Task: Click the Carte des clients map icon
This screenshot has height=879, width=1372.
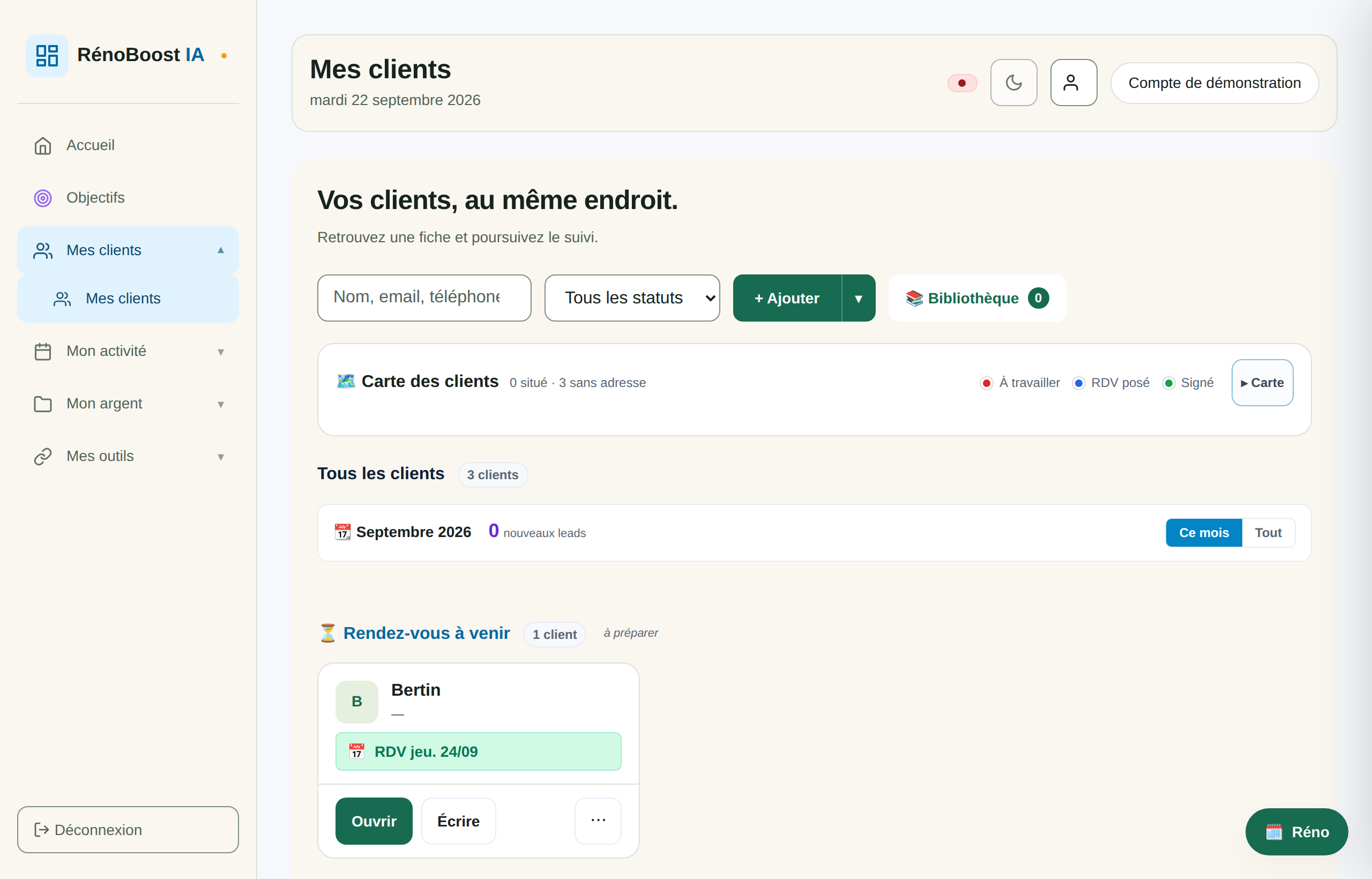Action: [x=346, y=381]
